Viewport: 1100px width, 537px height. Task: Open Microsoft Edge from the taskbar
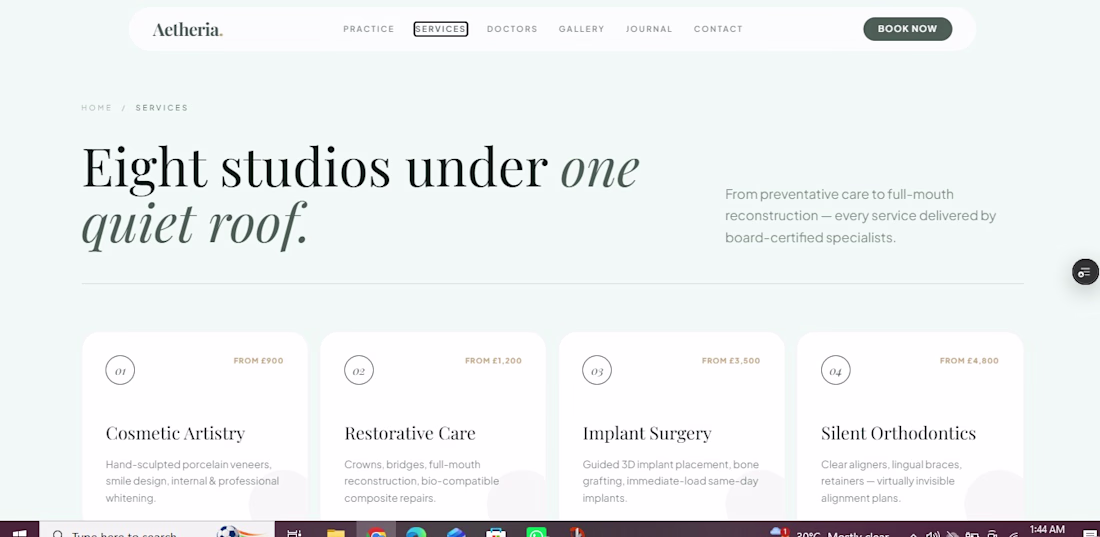pos(416,533)
